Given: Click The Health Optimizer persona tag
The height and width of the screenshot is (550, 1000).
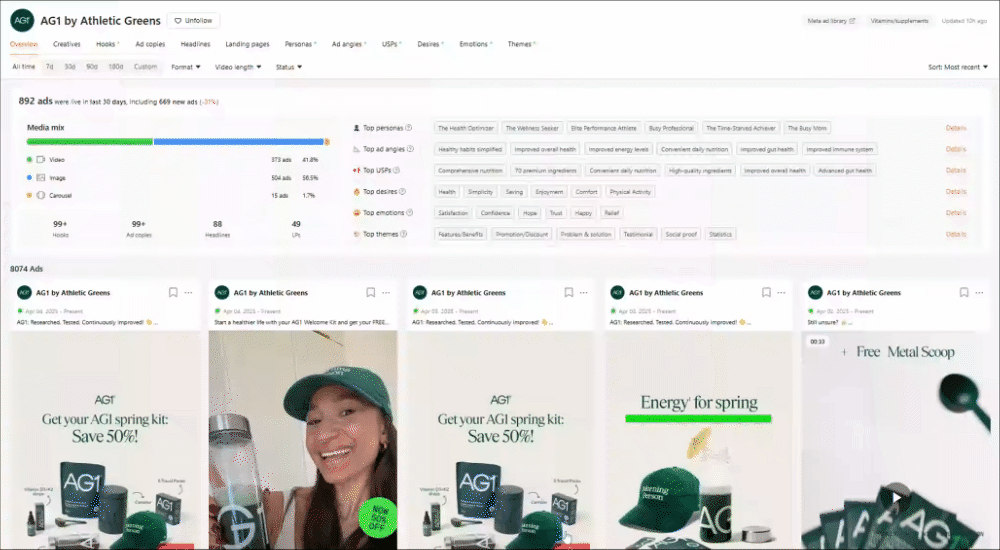Looking at the screenshot, I should click(466, 128).
